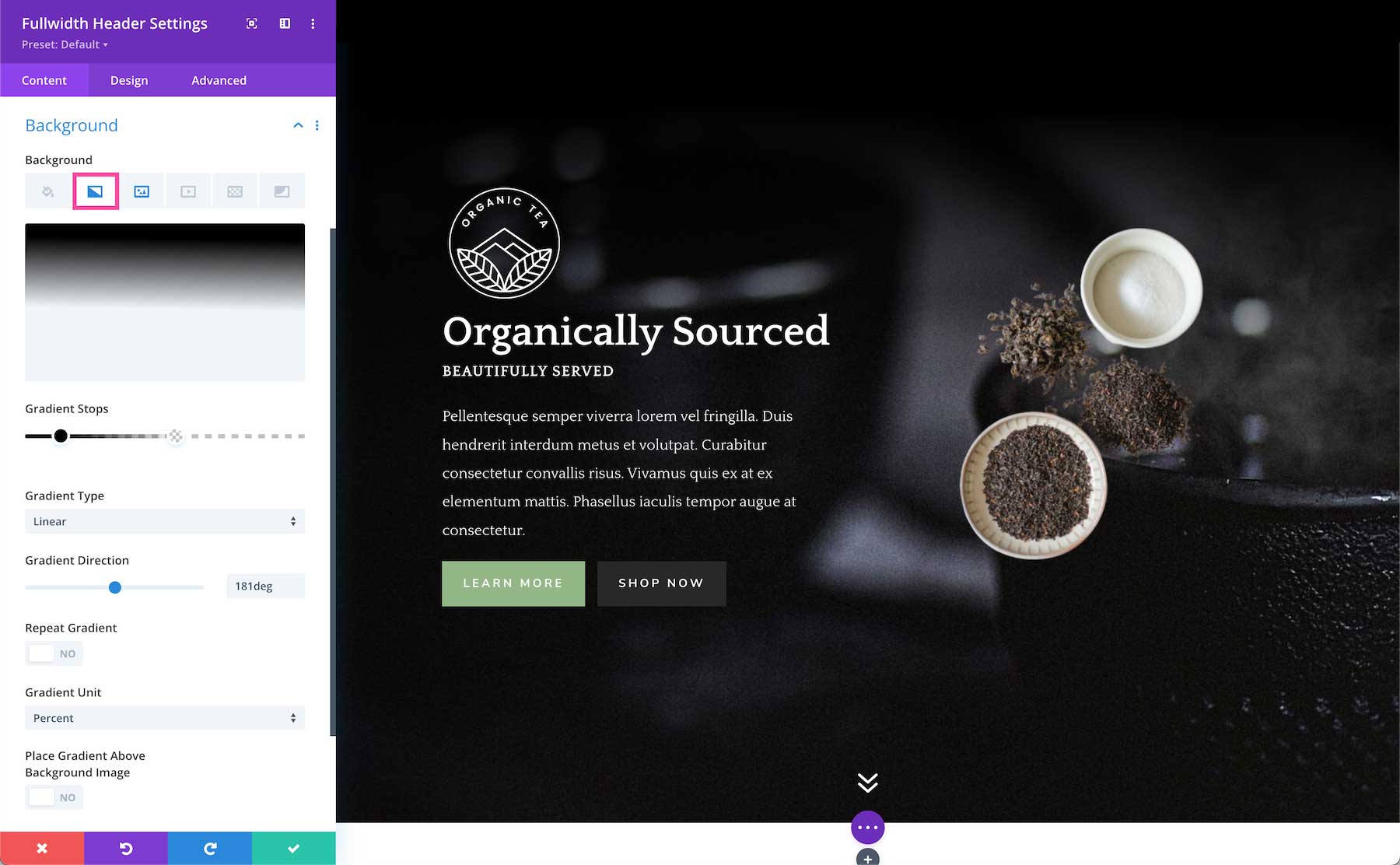The height and width of the screenshot is (865, 1400).
Task: Select the background gradient tab icon
Action: 95,191
